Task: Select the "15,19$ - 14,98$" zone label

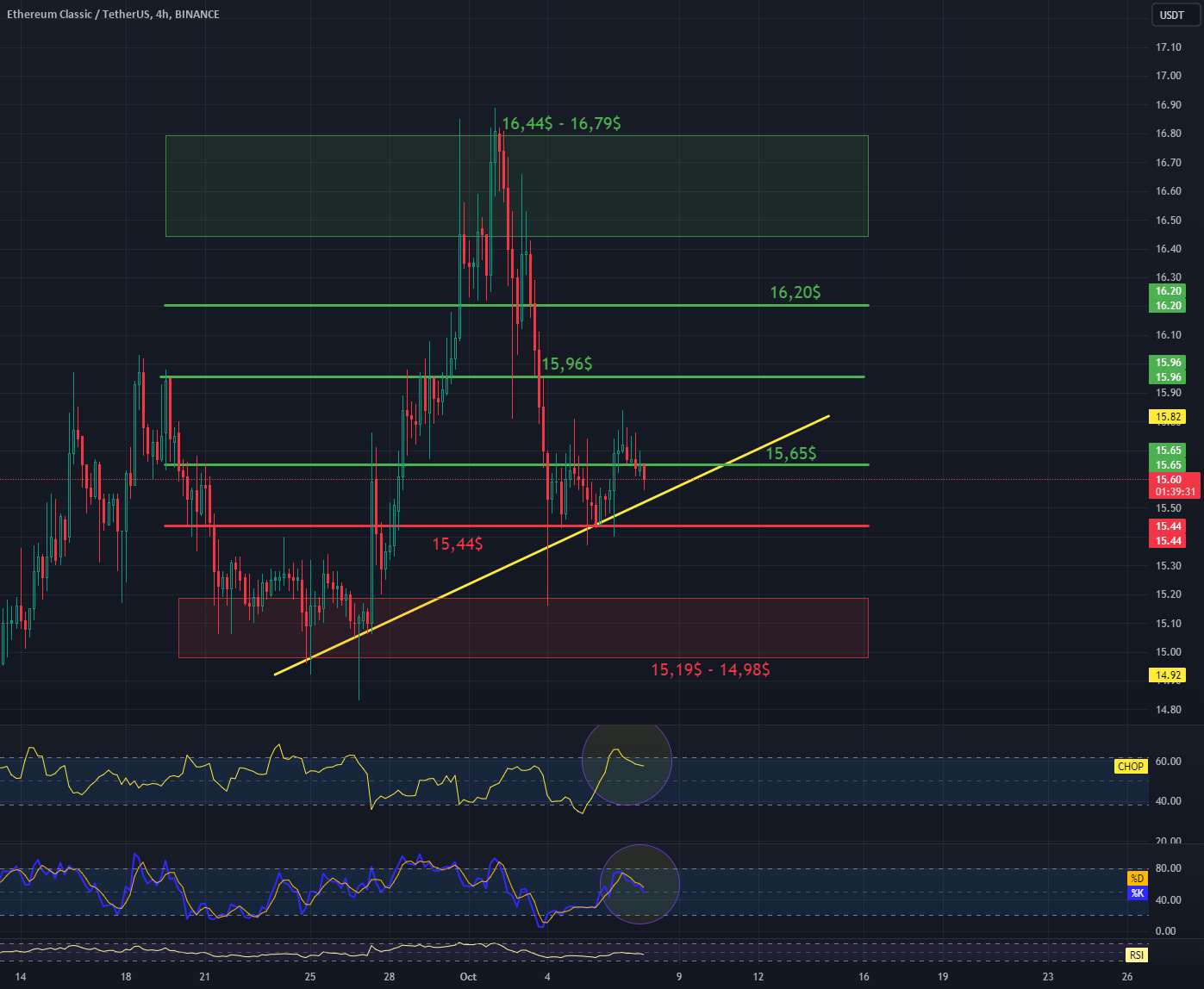Action: (x=710, y=669)
